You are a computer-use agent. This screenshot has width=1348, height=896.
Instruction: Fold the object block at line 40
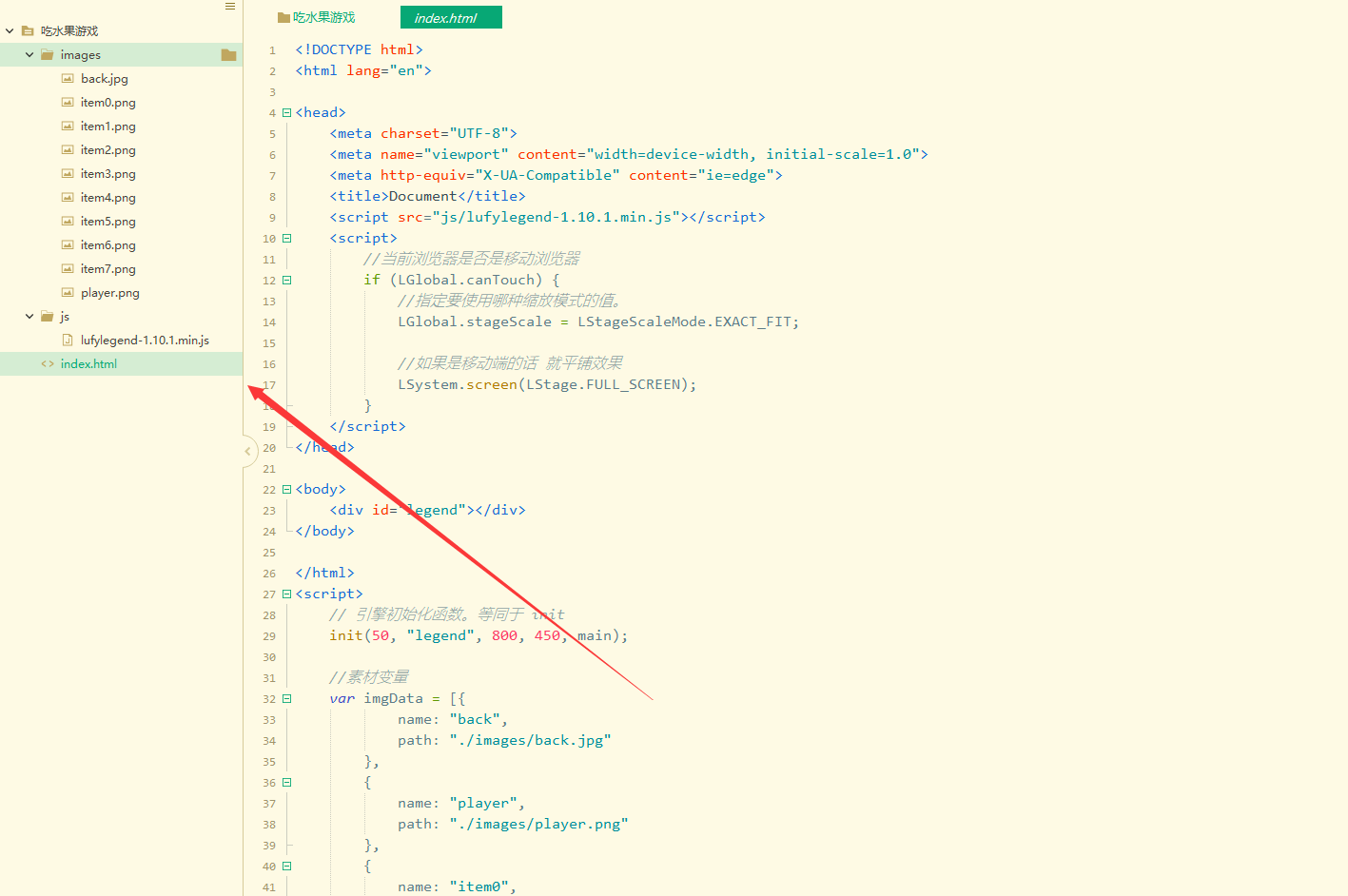(x=286, y=867)
